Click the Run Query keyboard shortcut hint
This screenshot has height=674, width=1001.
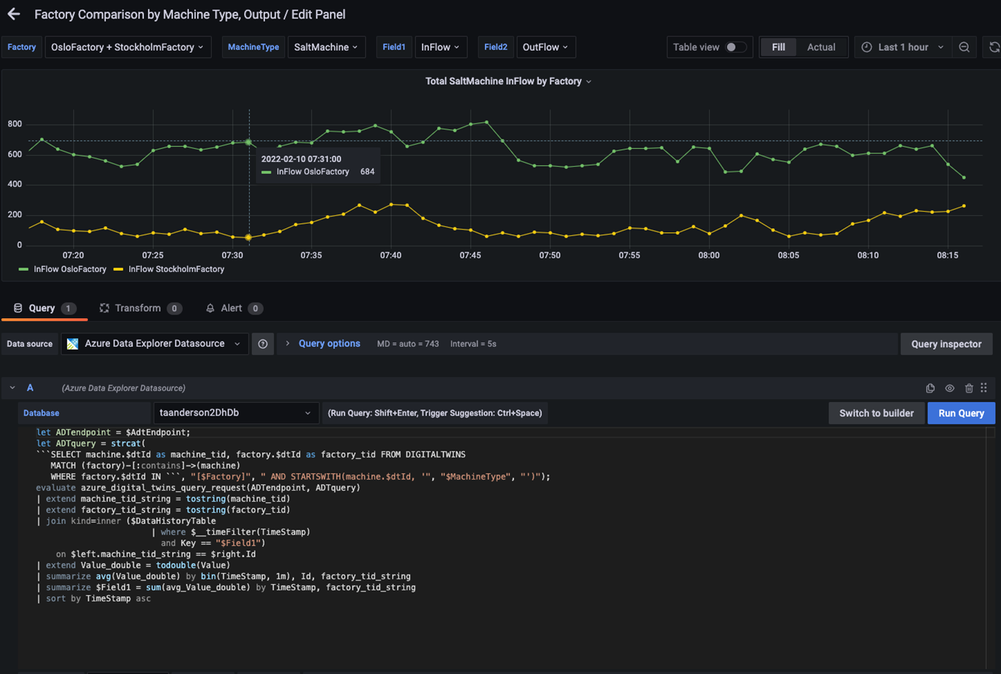tap(435, 413)
